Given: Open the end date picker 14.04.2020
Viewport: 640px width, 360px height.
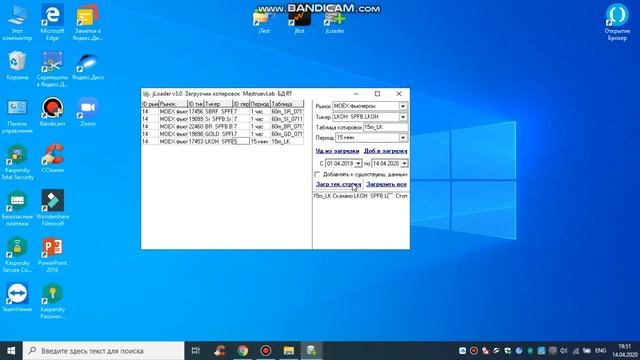Looking at the screenshot, I should (404, 163).
